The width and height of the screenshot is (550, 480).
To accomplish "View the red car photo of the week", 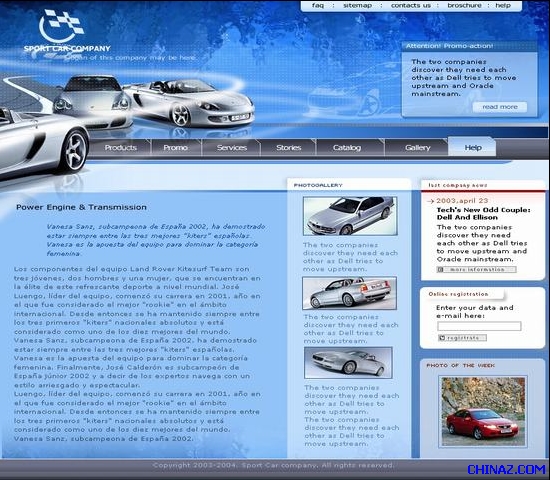I will coord(483,412).
